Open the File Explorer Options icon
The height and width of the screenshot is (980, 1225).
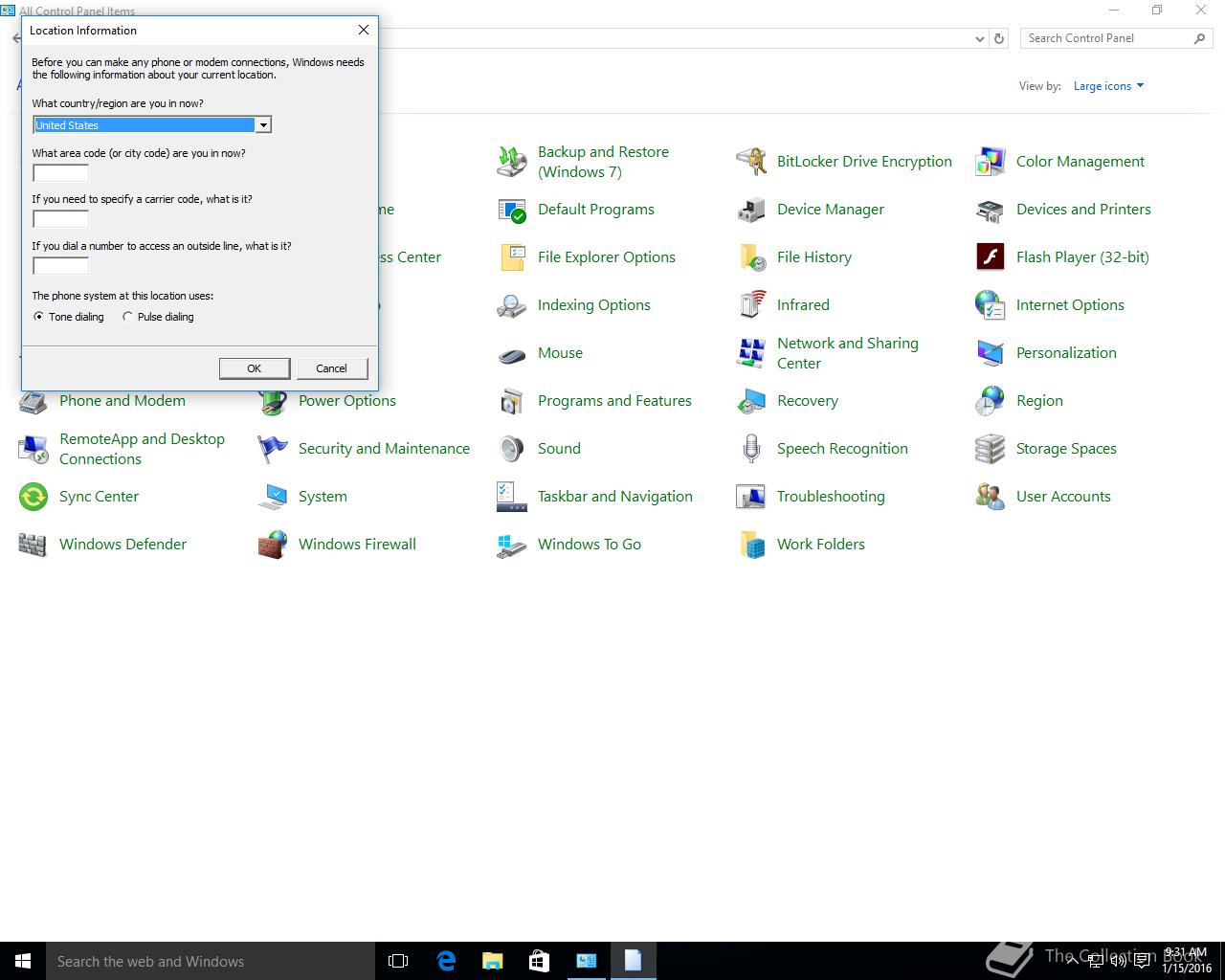[512, 257]
